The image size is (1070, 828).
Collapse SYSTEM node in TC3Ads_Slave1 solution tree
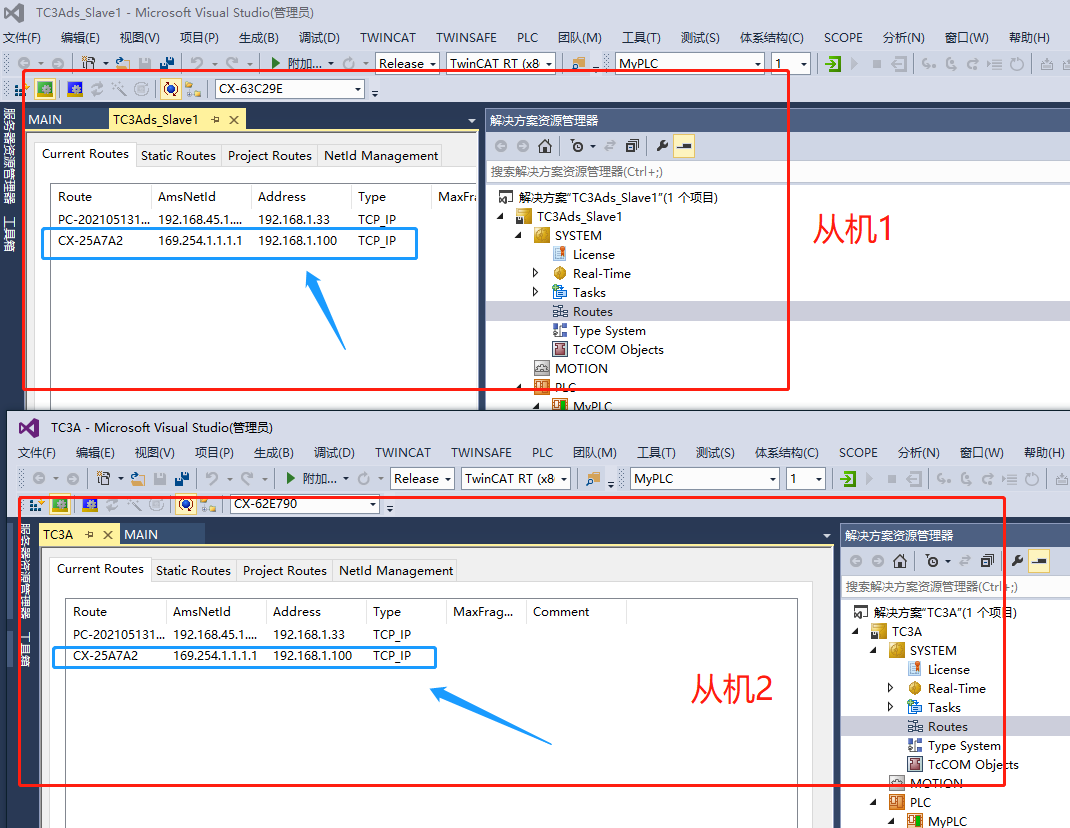pyautogui.click(x=519, y=235)
